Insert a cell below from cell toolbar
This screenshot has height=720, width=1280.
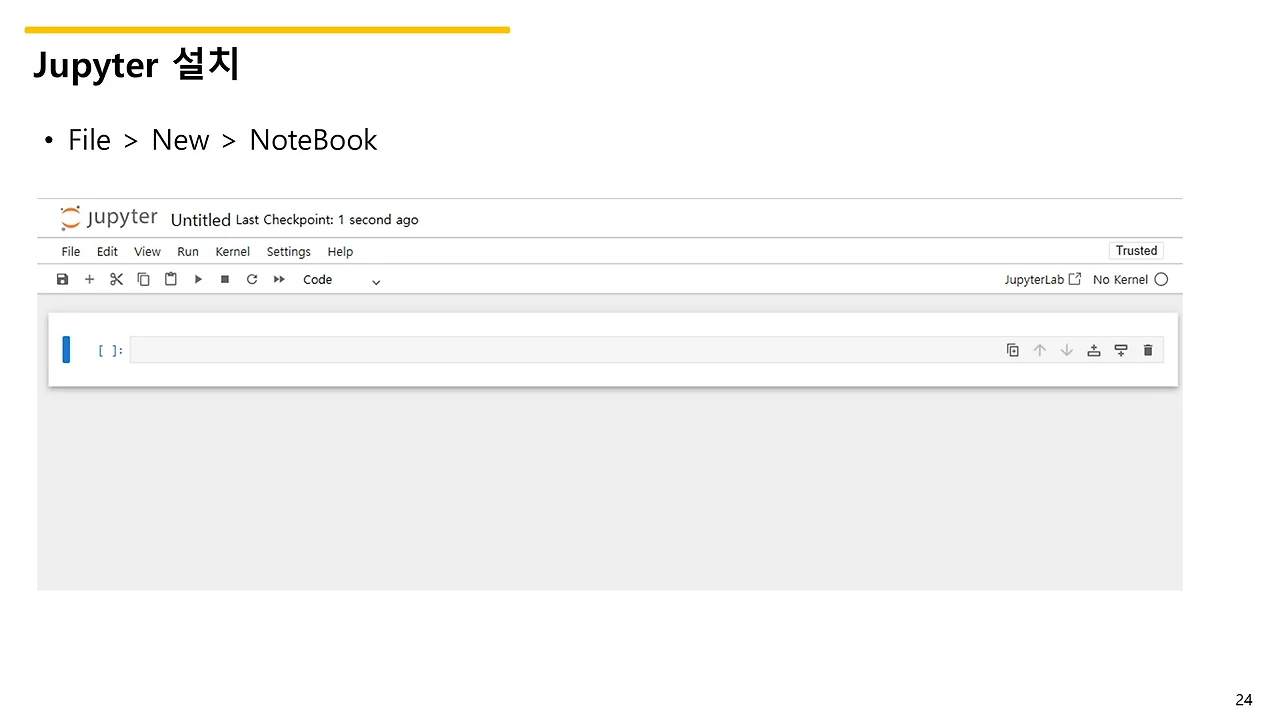click(x=1121, y=350)
